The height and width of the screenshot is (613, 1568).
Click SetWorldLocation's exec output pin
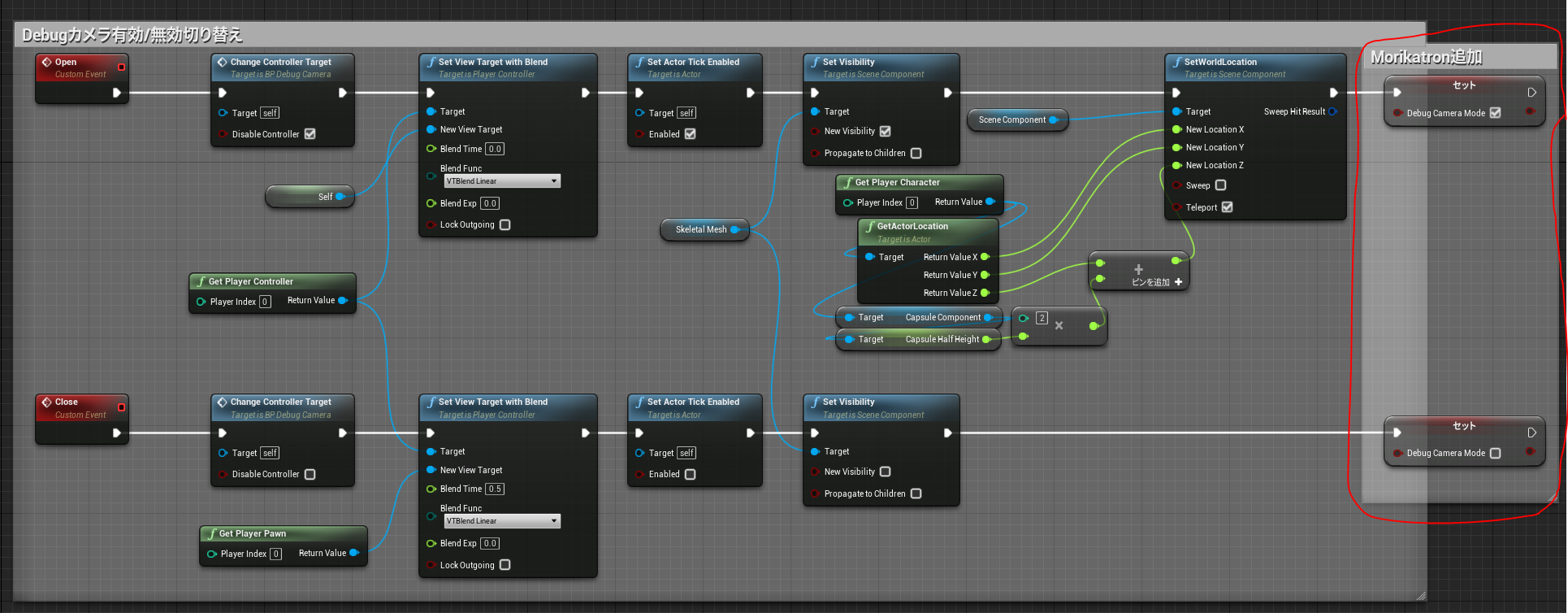point(1333,93)
